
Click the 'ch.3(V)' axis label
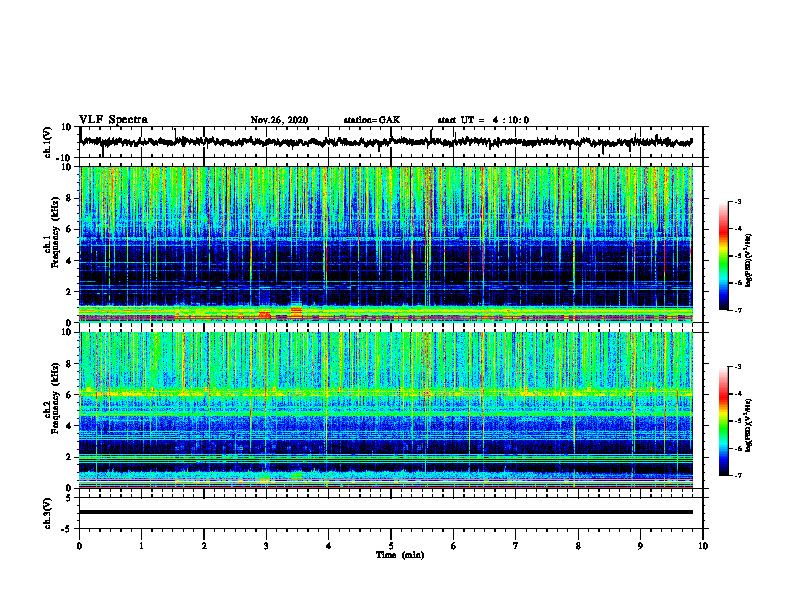coord(48,513)
